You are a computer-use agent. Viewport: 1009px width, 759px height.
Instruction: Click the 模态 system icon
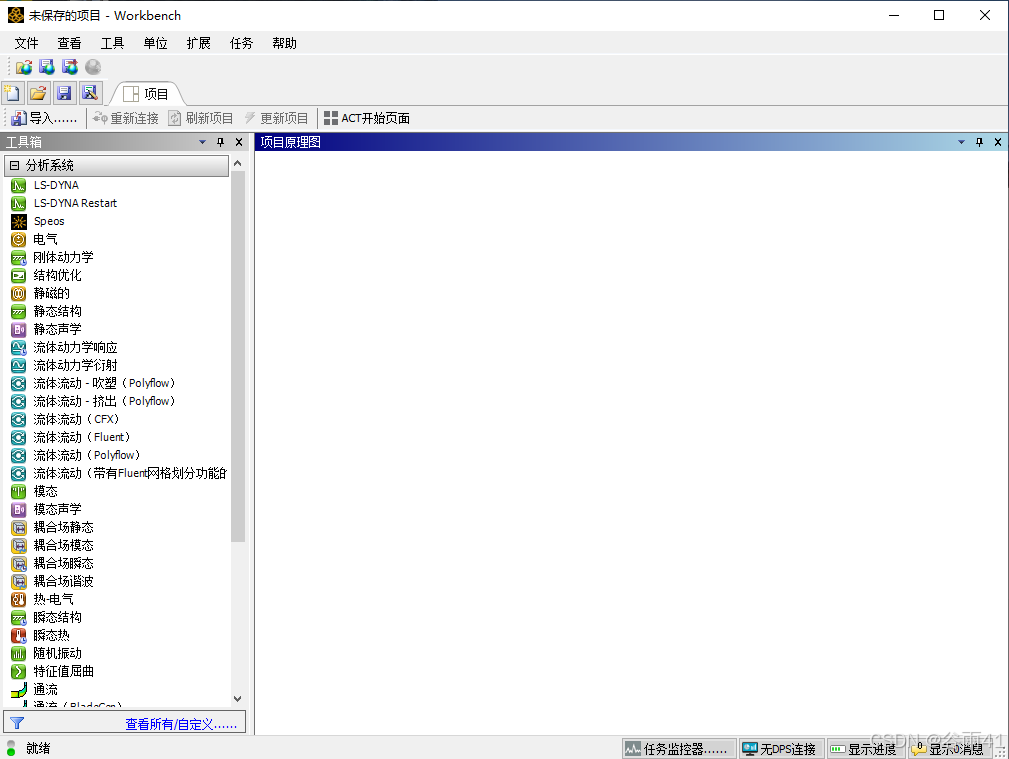[x=19, y=492]
